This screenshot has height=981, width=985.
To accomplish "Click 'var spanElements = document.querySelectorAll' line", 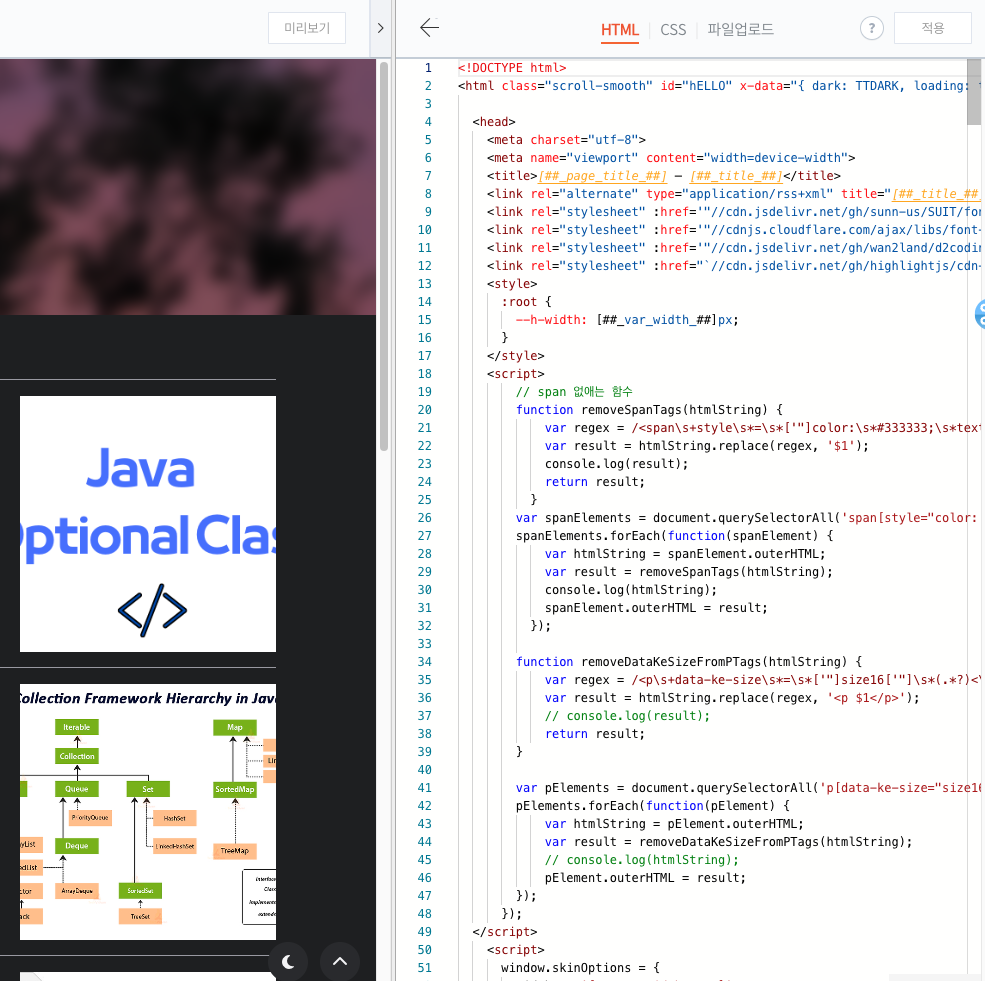I will tap(746, 518).
